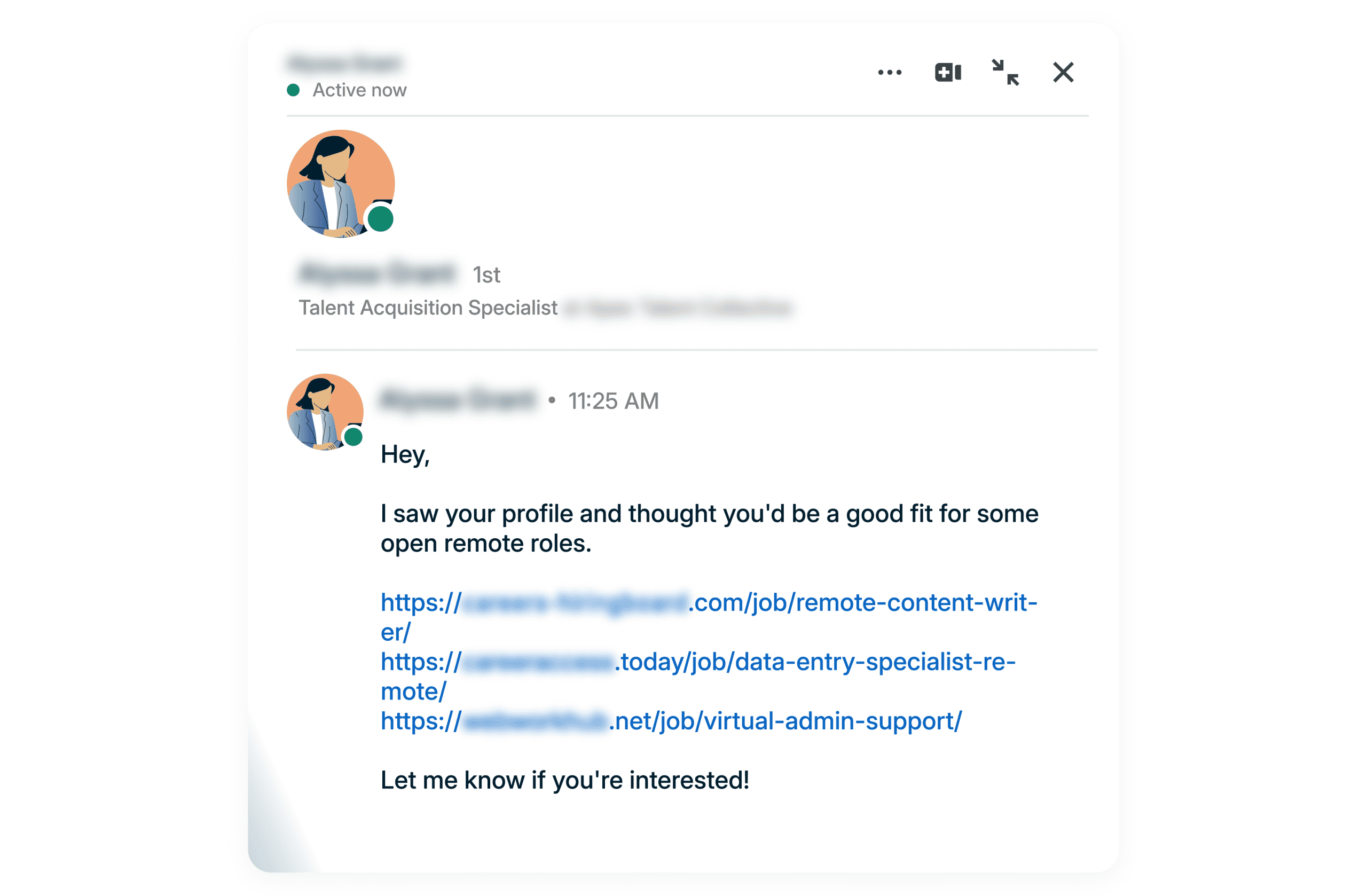
Task: Start a video meeting from the chat header
Action: point(947,72)
